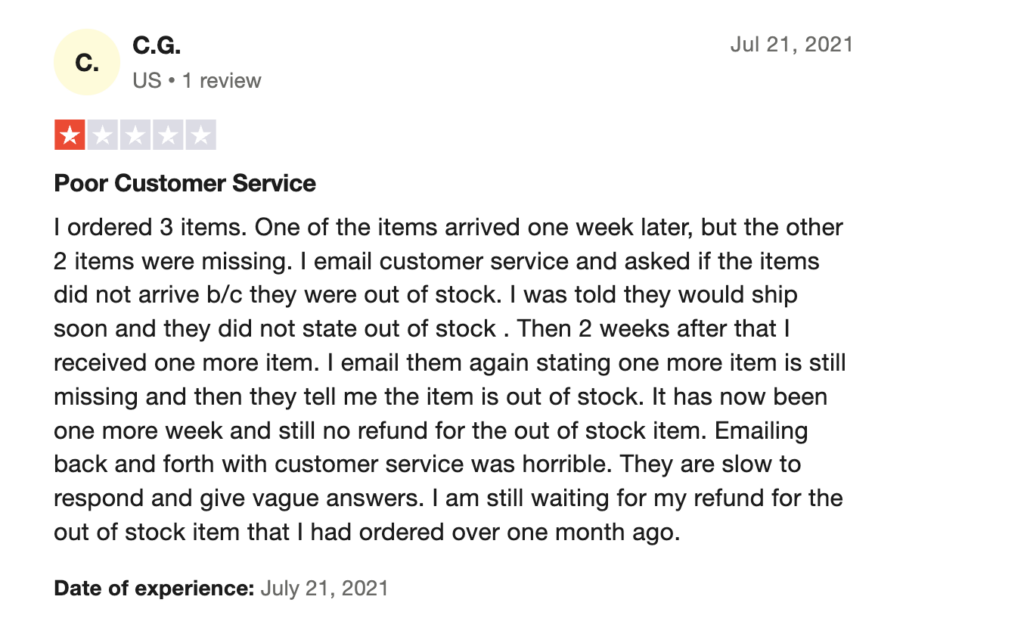Image resolution: width=1024 pixels, height=640 pixels.
Task: Click the fifth gray rating star
Action: (x=200, y=135)
